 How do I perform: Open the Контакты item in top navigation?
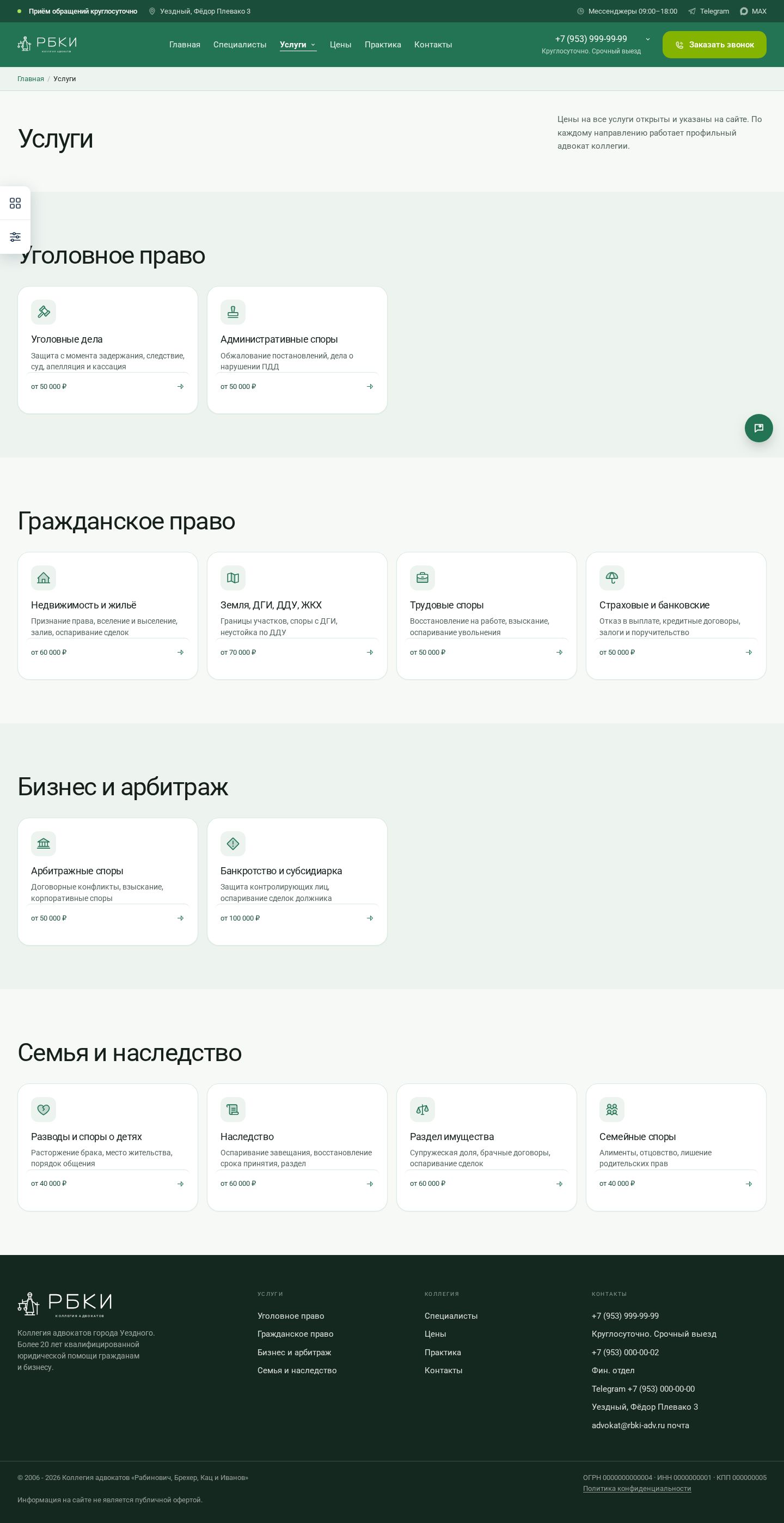[x=433, y=45]
